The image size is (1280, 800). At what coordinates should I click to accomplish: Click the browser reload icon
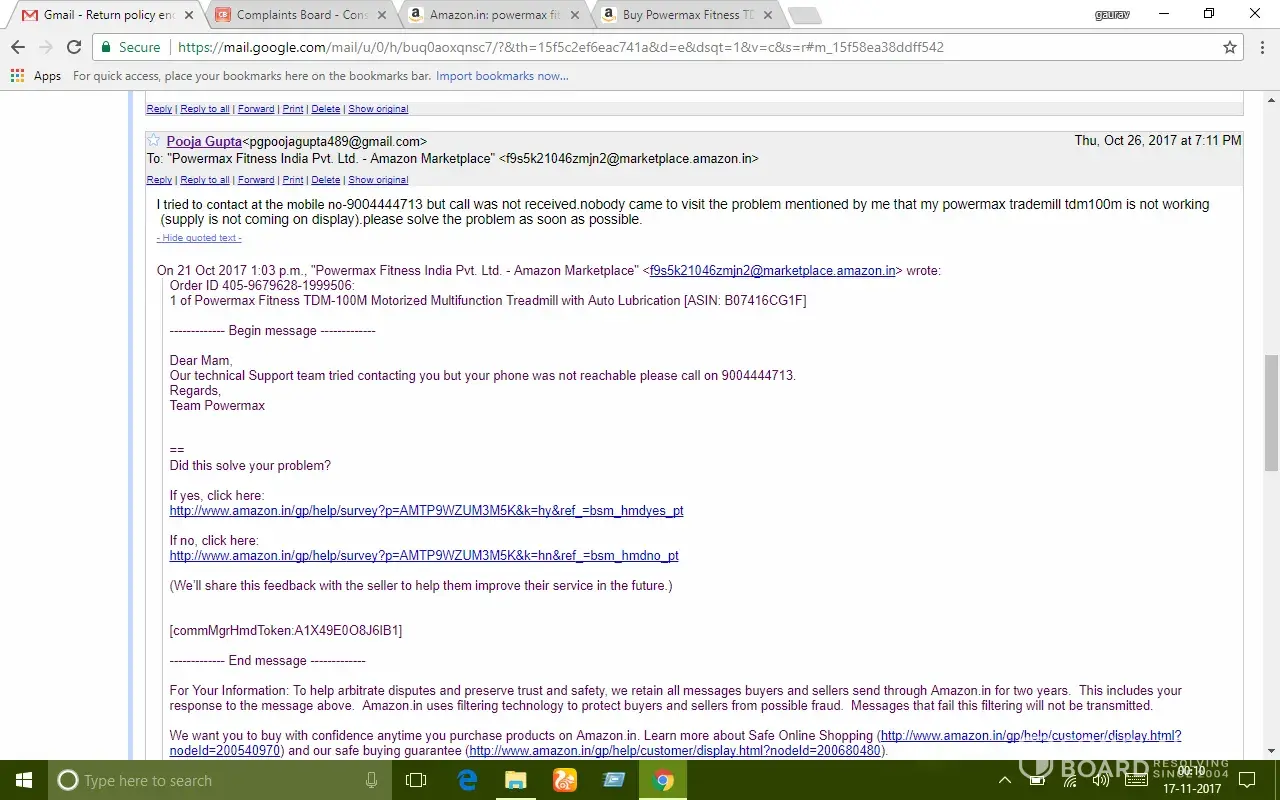click(74, 47)
